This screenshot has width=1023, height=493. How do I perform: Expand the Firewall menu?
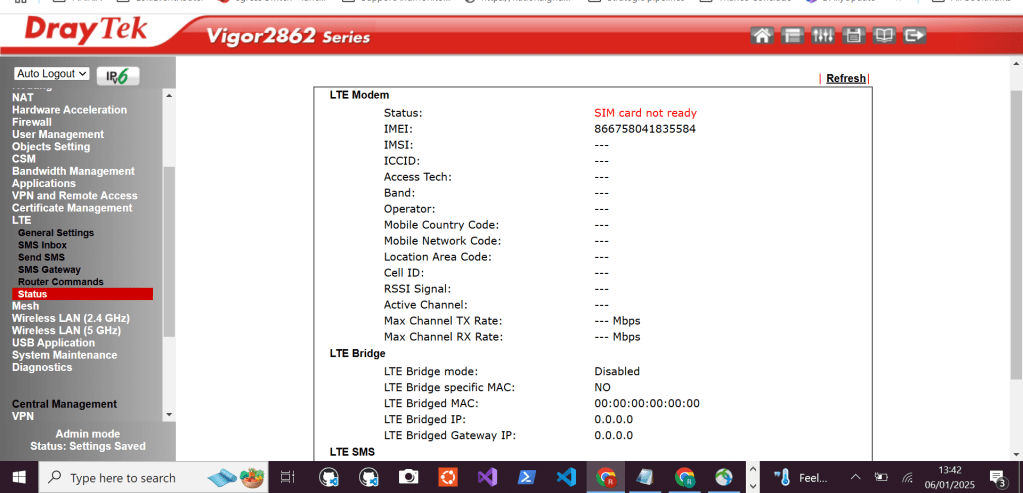point(31,122)
